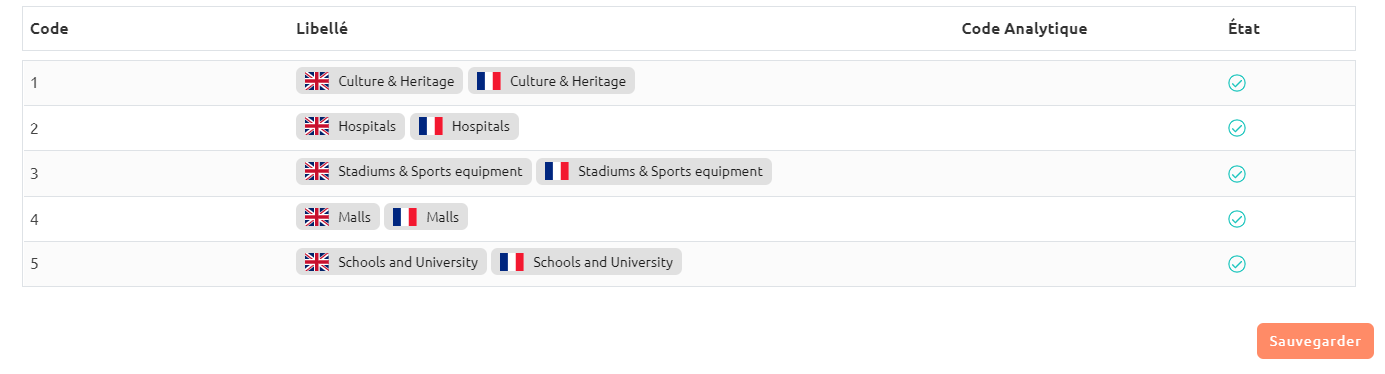Toggle the État status for Stadiums row
1385x374 pixels.
pos(1237,174)
